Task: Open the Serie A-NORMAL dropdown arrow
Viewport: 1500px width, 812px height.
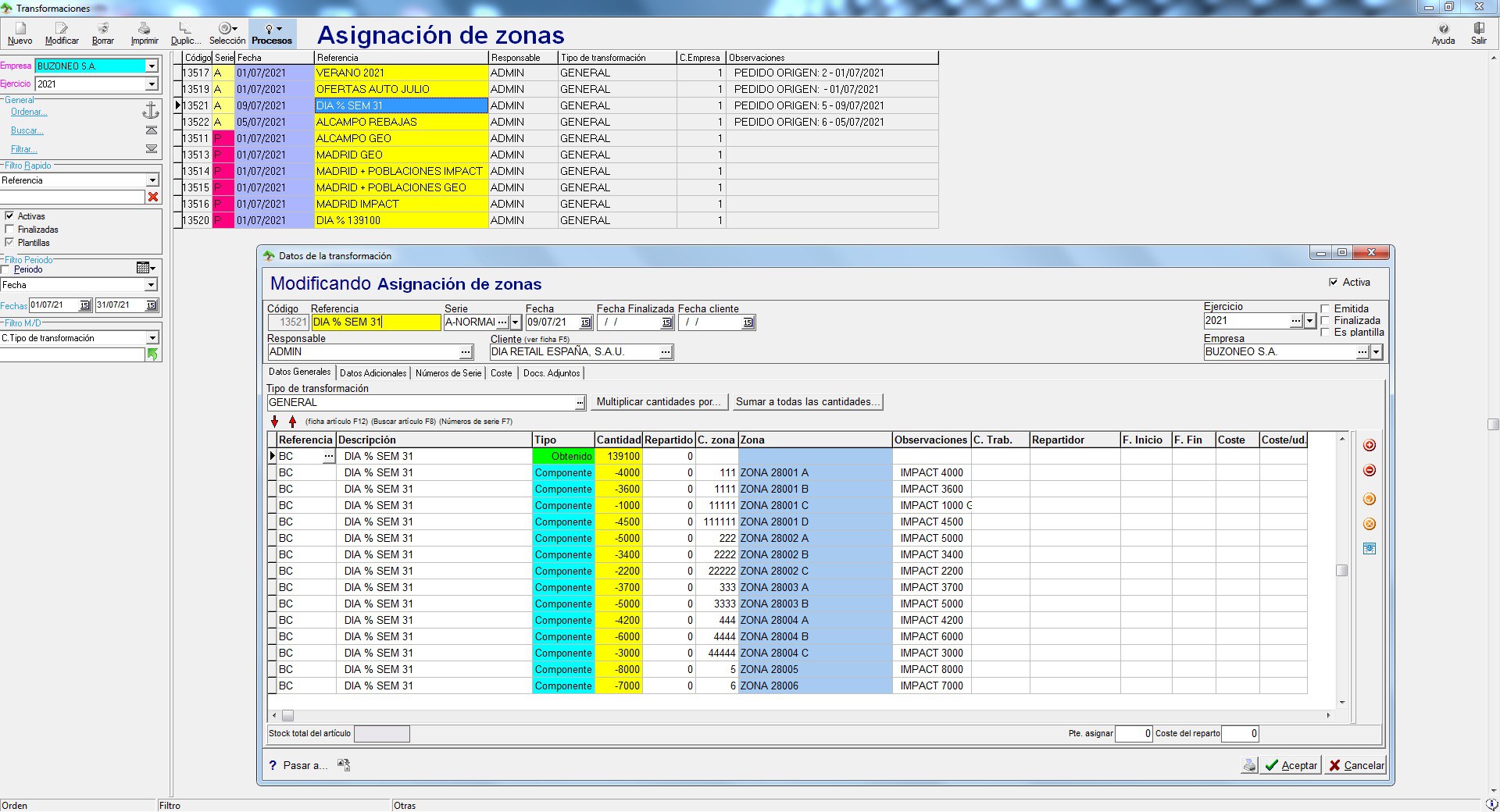Action: pyautogui.click(x=515, y=322)
